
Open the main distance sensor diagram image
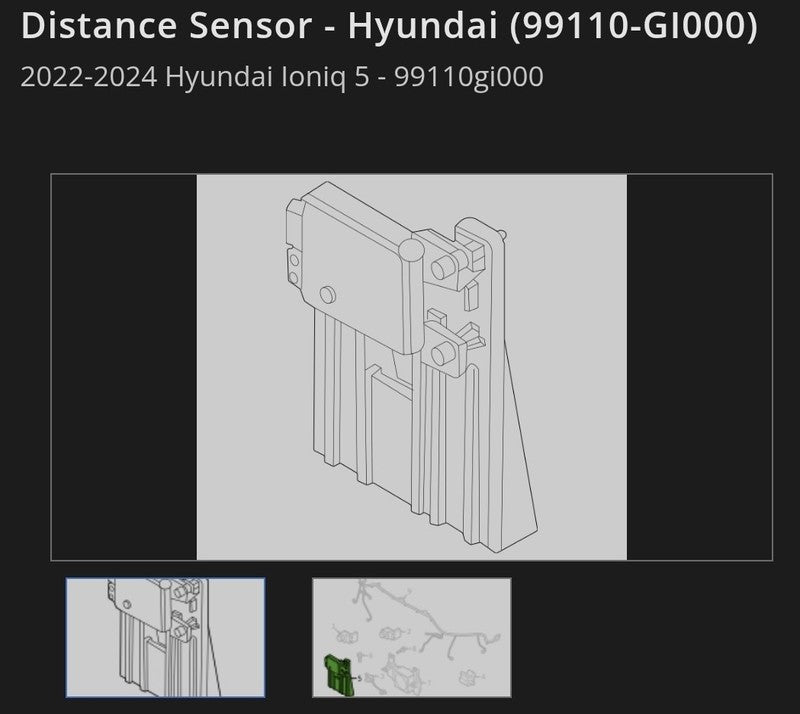(x=412, y=367)
